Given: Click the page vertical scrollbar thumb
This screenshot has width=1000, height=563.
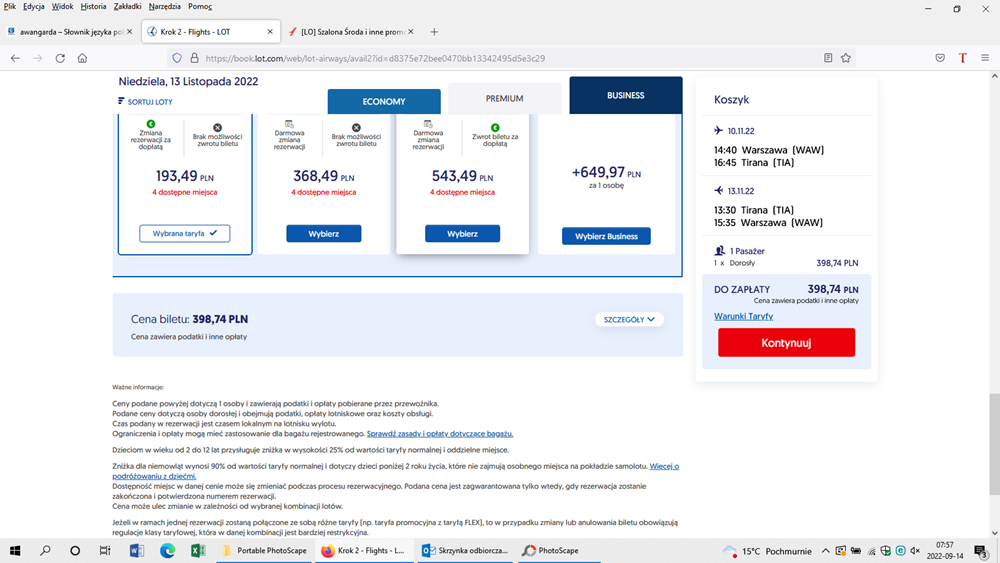Looking at the screenshot, I should pyautogui.click(x=994, y=444).
